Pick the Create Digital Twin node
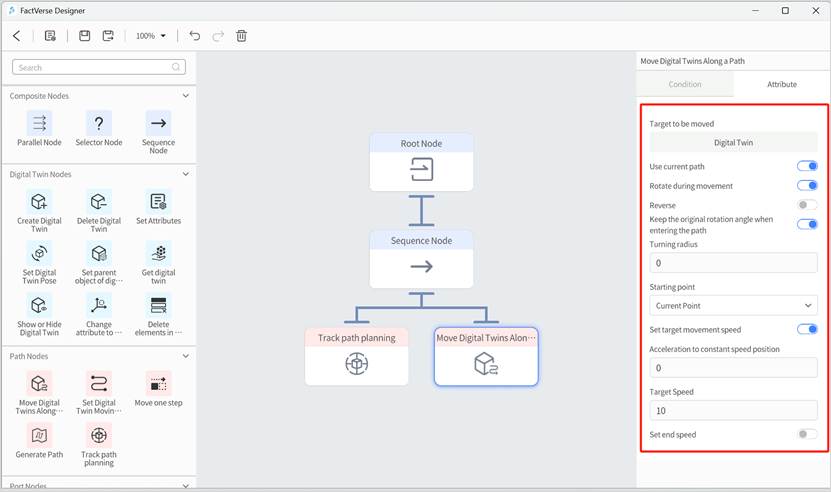Screen dimensions: 831x492 click(x=39, y=202)
